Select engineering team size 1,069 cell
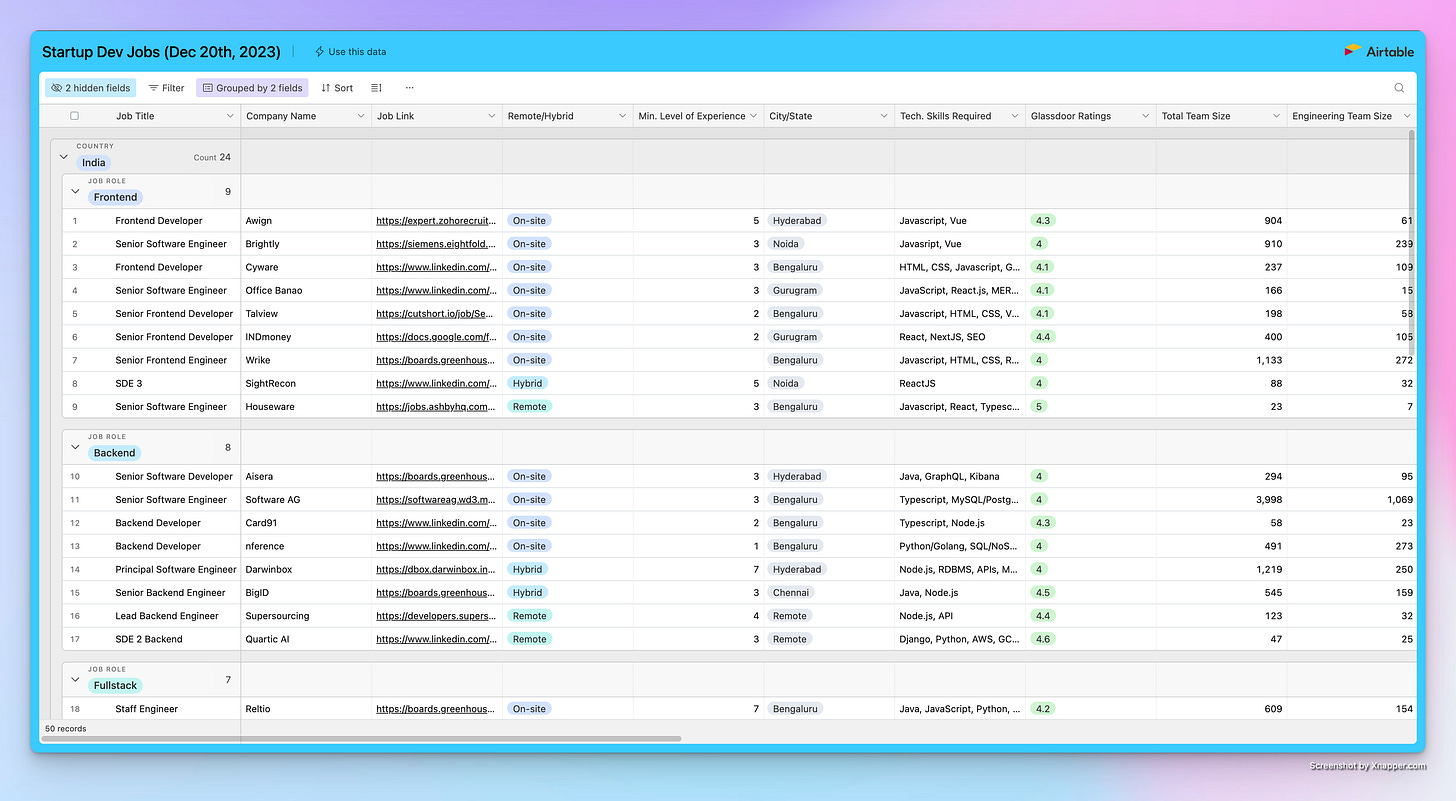 1352,500
